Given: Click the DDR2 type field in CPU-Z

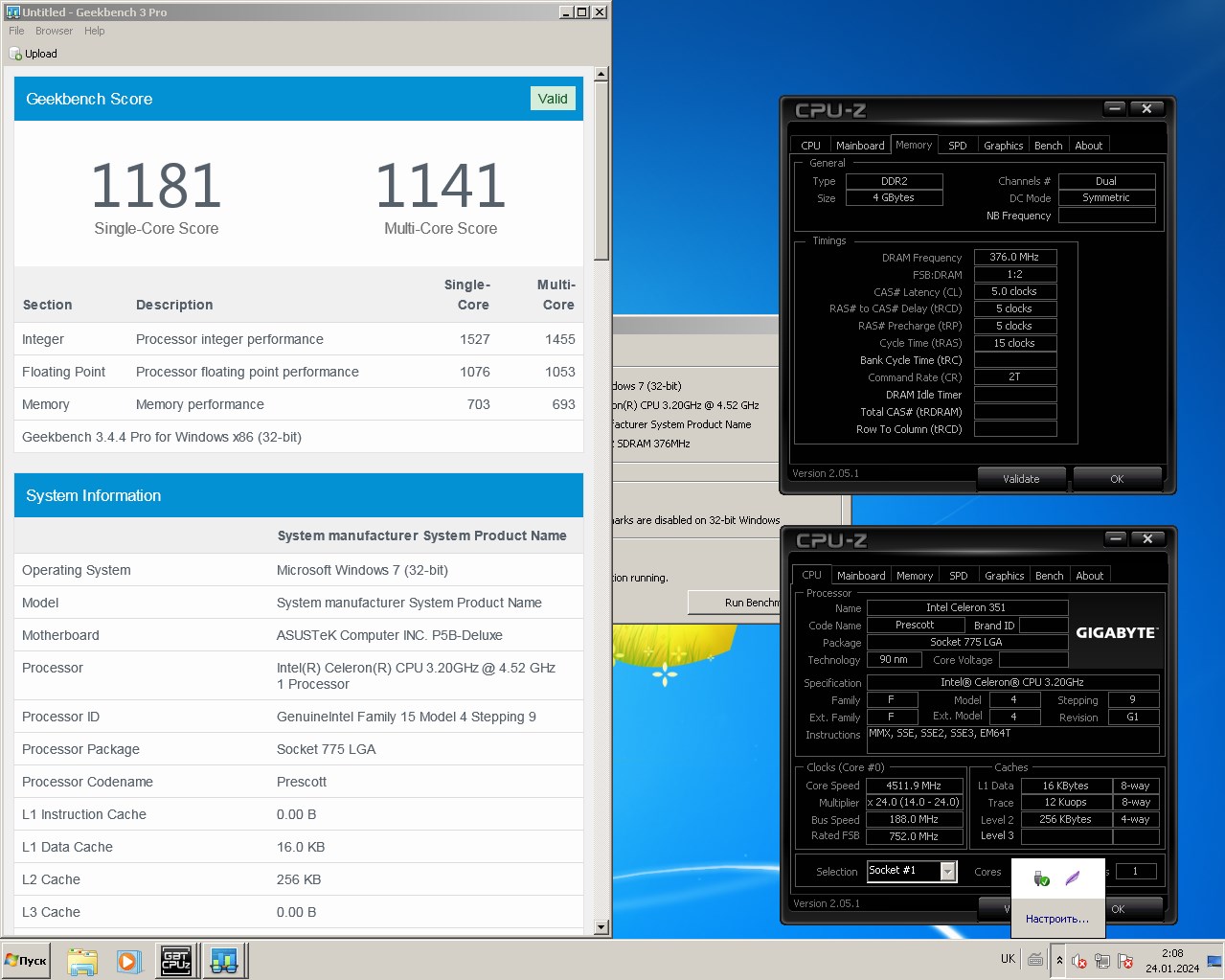Looking at the screenshot, I should 895,181.
